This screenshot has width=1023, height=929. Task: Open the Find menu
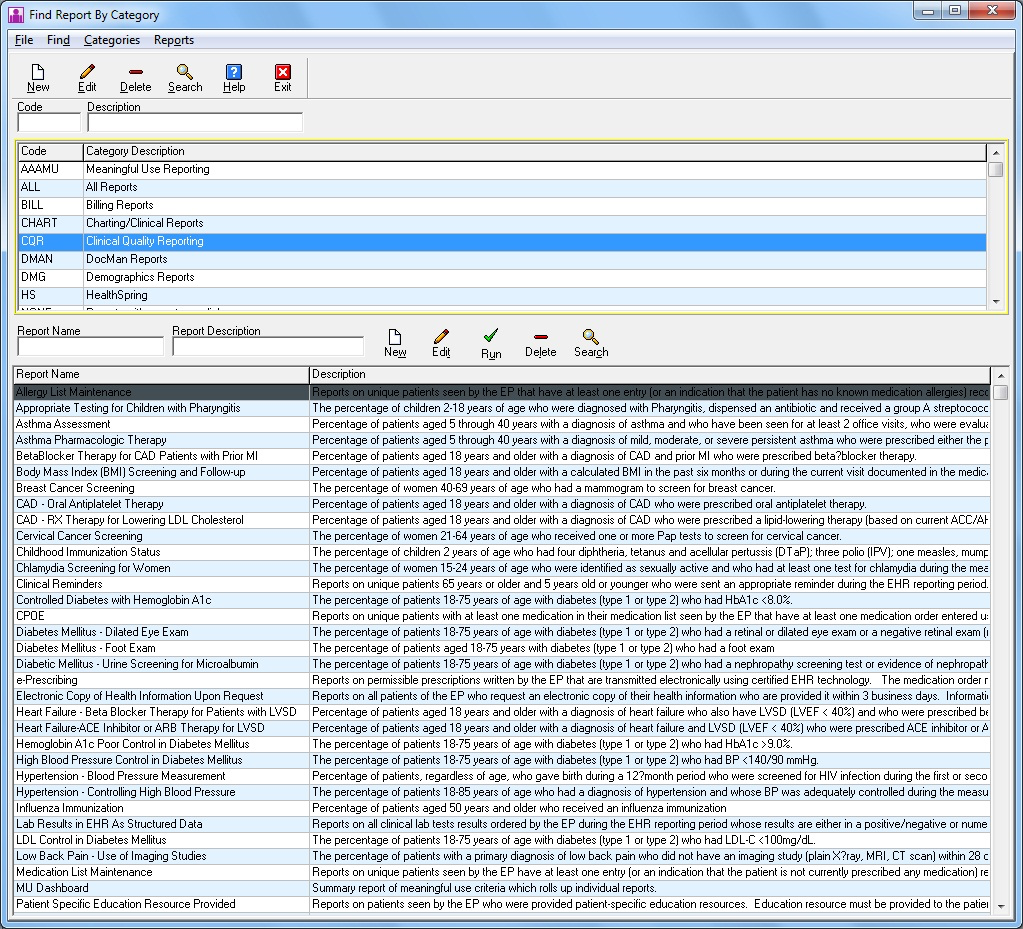point(58,40)
